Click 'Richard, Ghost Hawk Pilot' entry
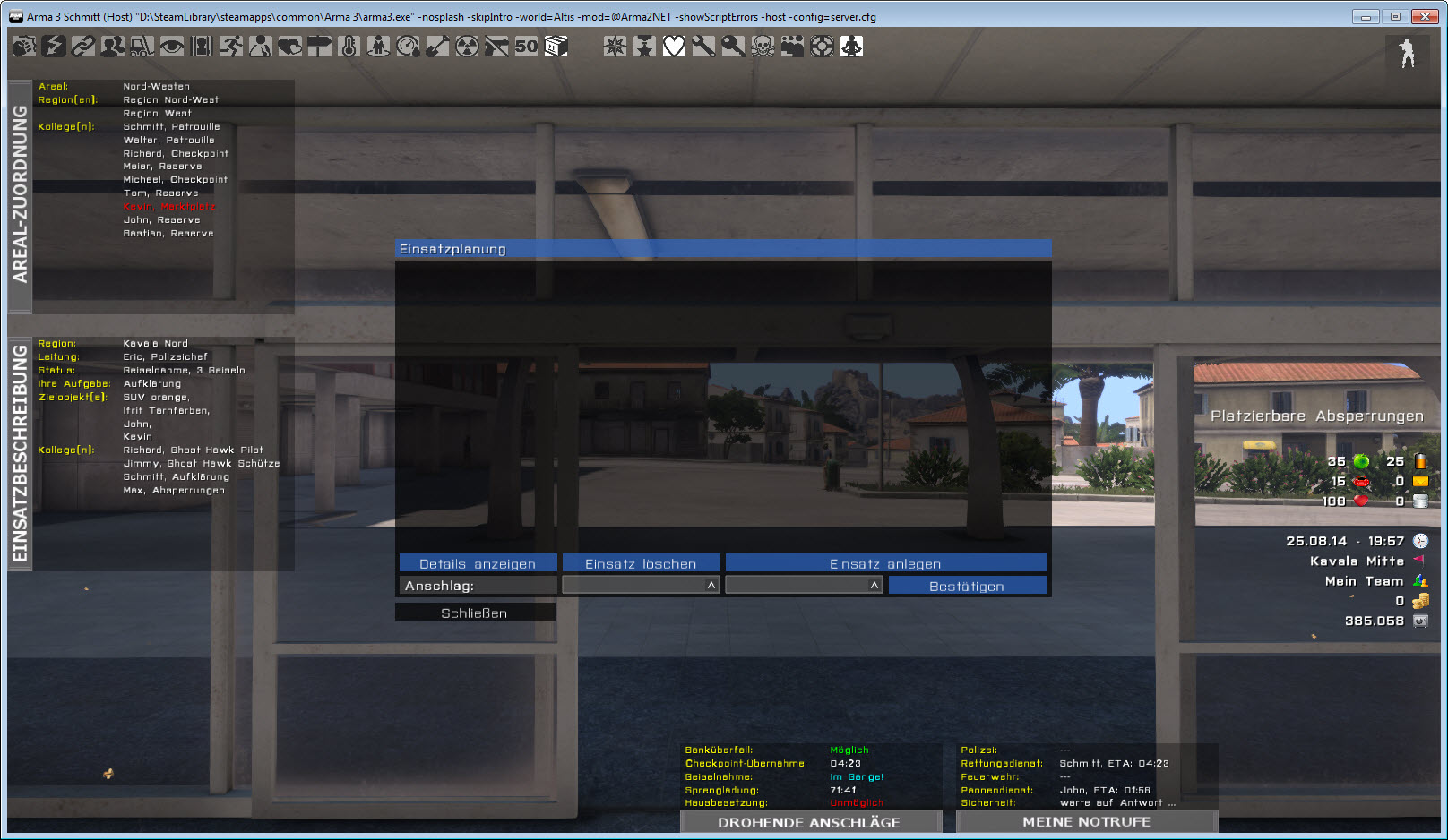The width and height of the screenshot is (1448, 840). [194, 450]
